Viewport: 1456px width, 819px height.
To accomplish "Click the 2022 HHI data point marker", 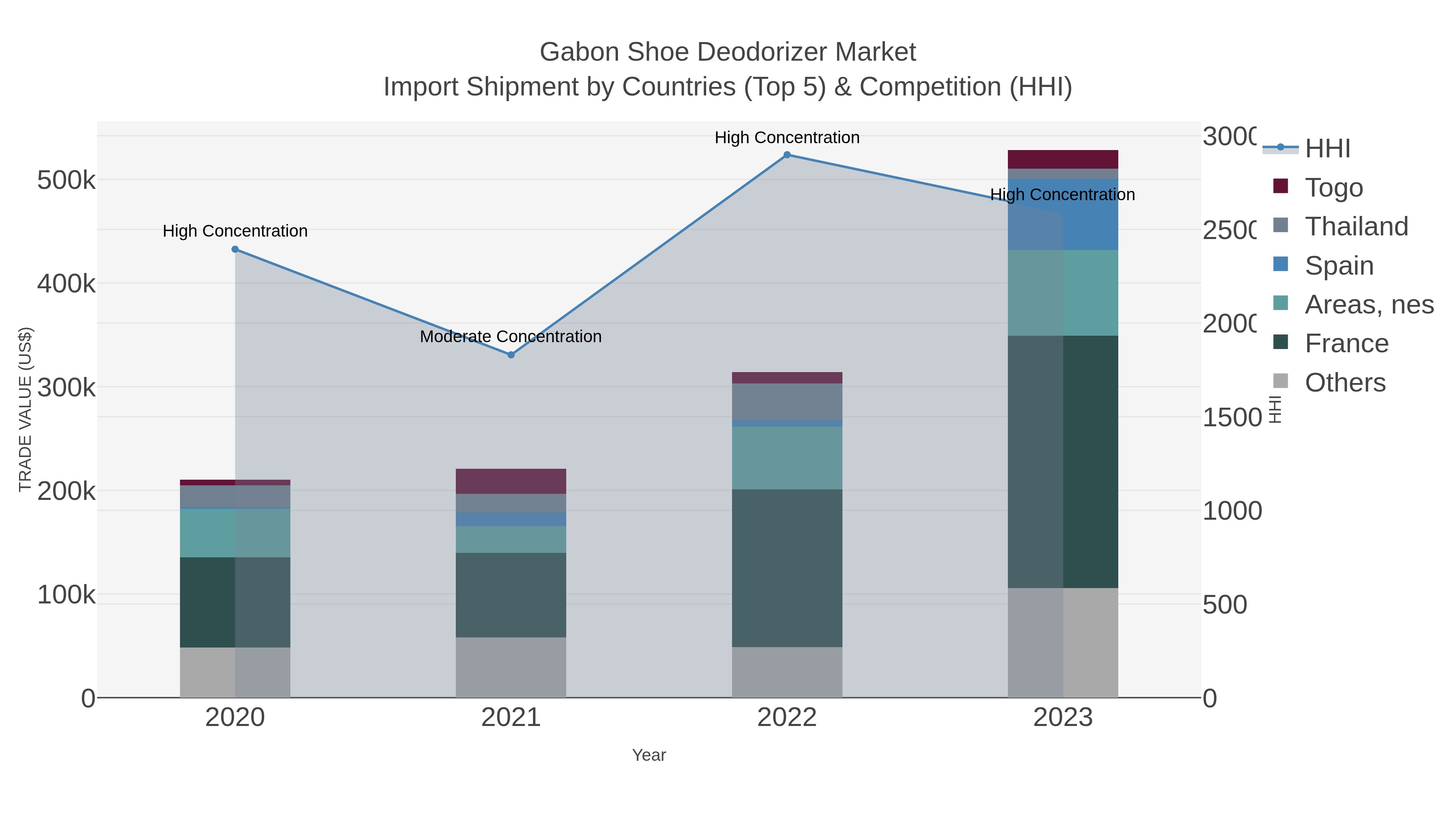I will 787,155.
